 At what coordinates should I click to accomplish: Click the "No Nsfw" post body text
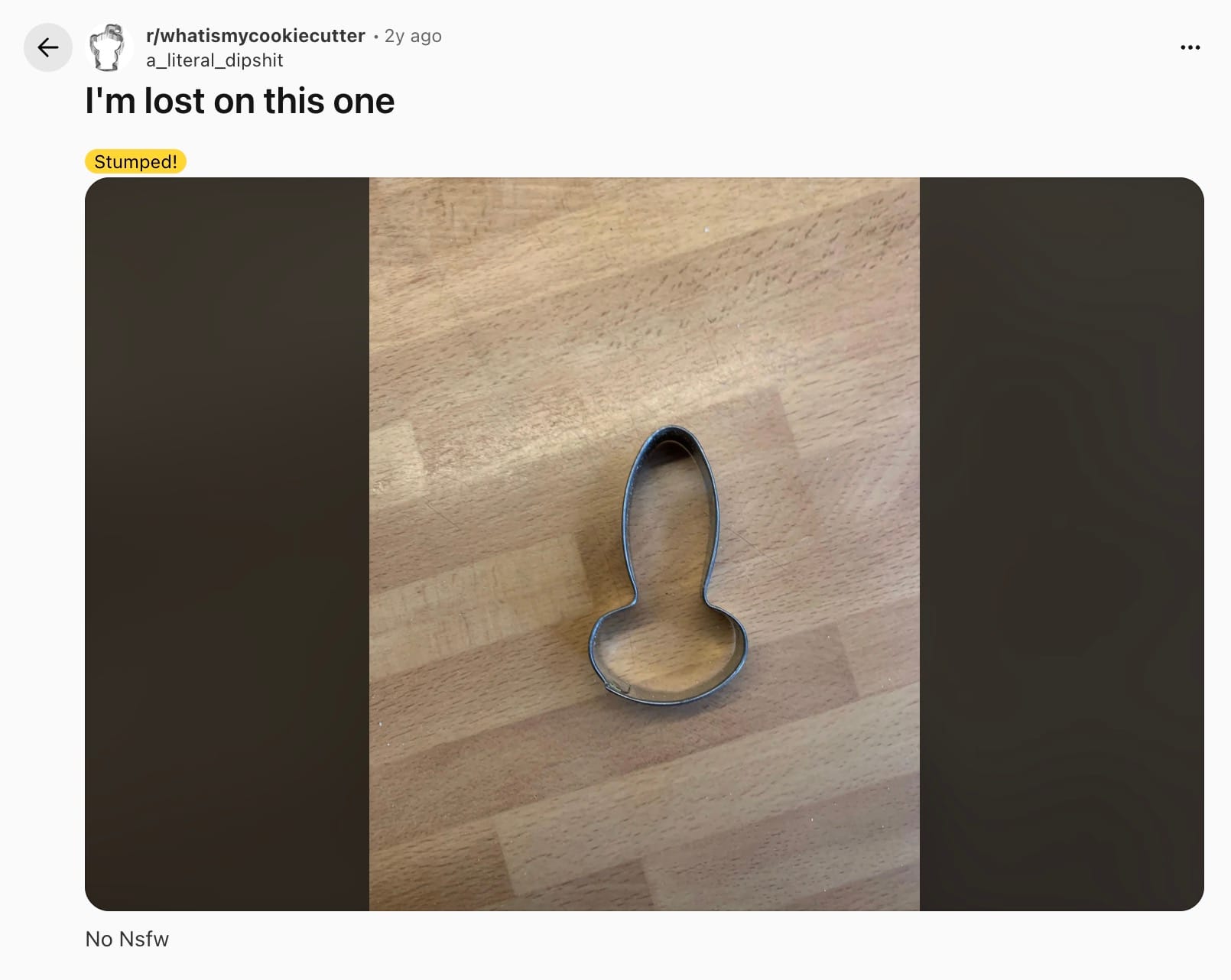pos(127,939)
